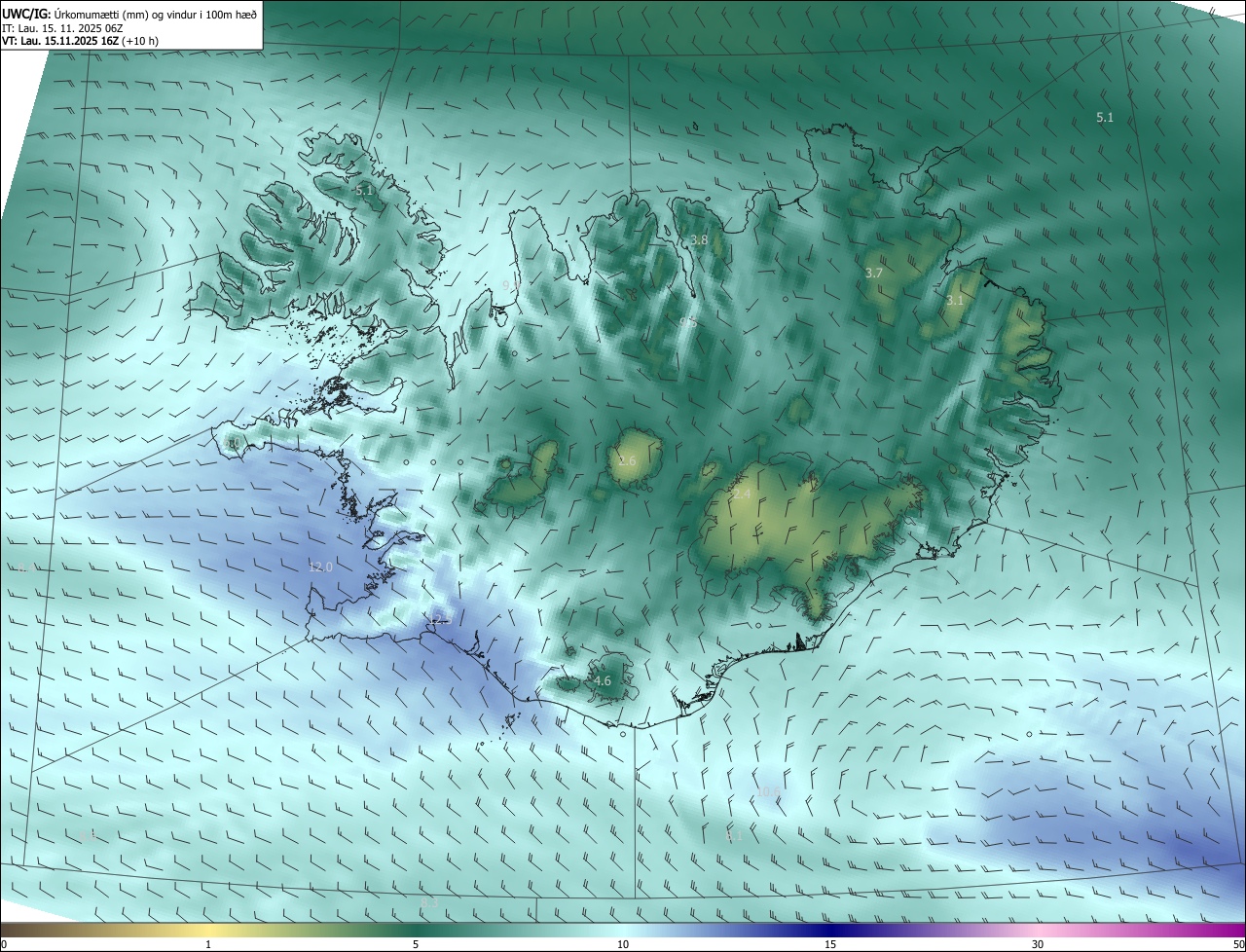This screenshot has height=952, width=1246.
Task: Click the 4.6 value on the south glacier
Action: 603,680
